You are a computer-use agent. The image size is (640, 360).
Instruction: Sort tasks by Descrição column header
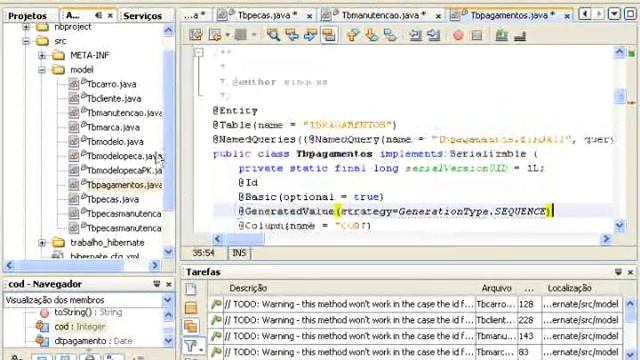248,288
